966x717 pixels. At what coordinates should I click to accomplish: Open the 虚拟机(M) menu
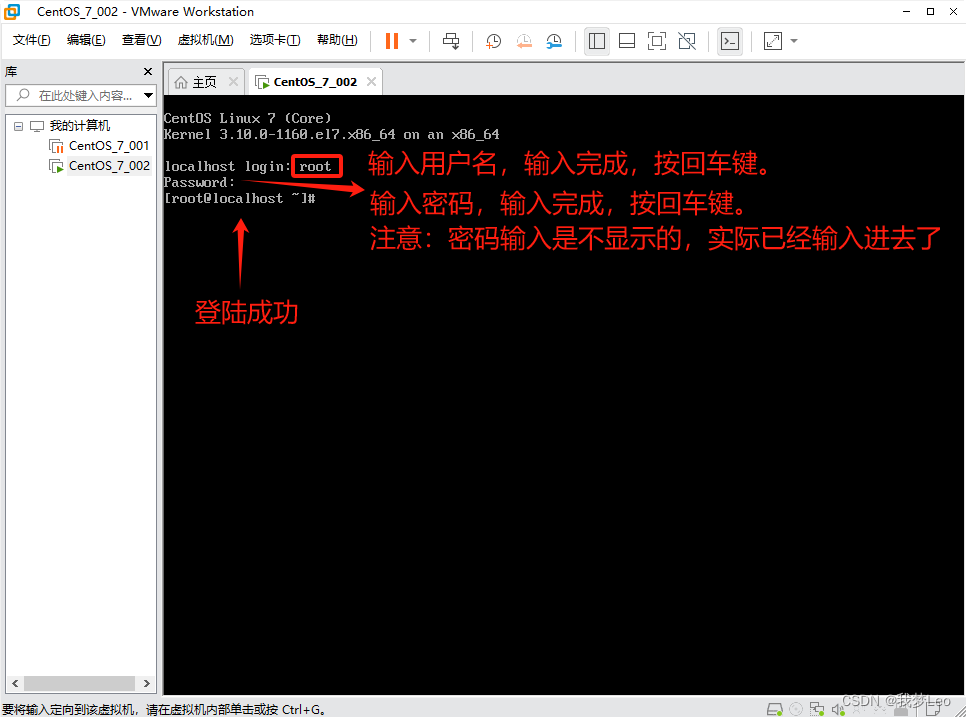[205, 40]
